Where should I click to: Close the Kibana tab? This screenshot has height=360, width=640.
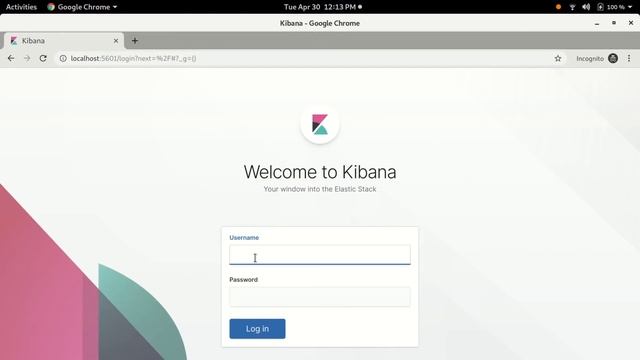click(x=116, y=41)
